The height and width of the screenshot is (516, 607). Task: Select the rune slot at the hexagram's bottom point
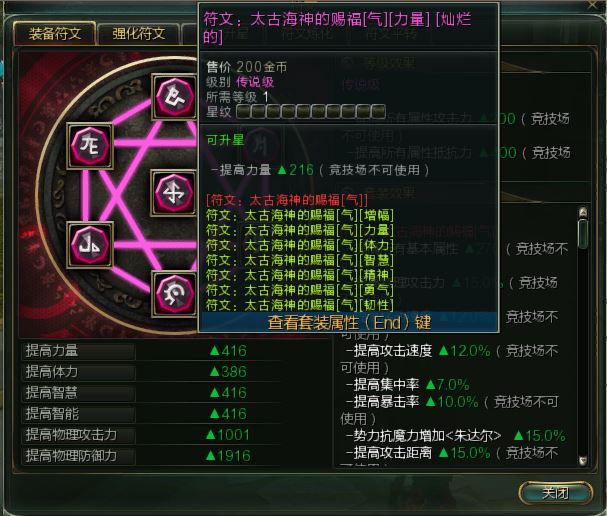pyautogui.click(x=174, y=294)
